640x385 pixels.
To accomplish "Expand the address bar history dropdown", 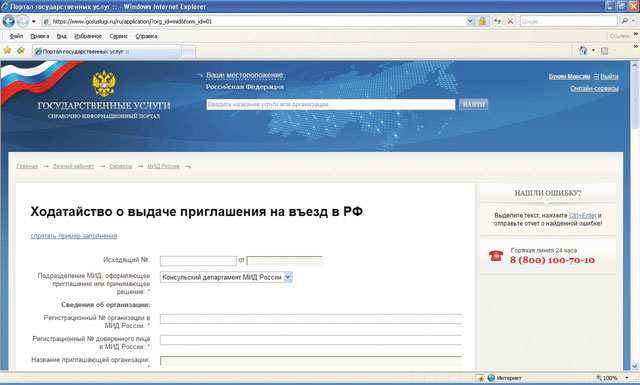I will click(x=470, y=21).
